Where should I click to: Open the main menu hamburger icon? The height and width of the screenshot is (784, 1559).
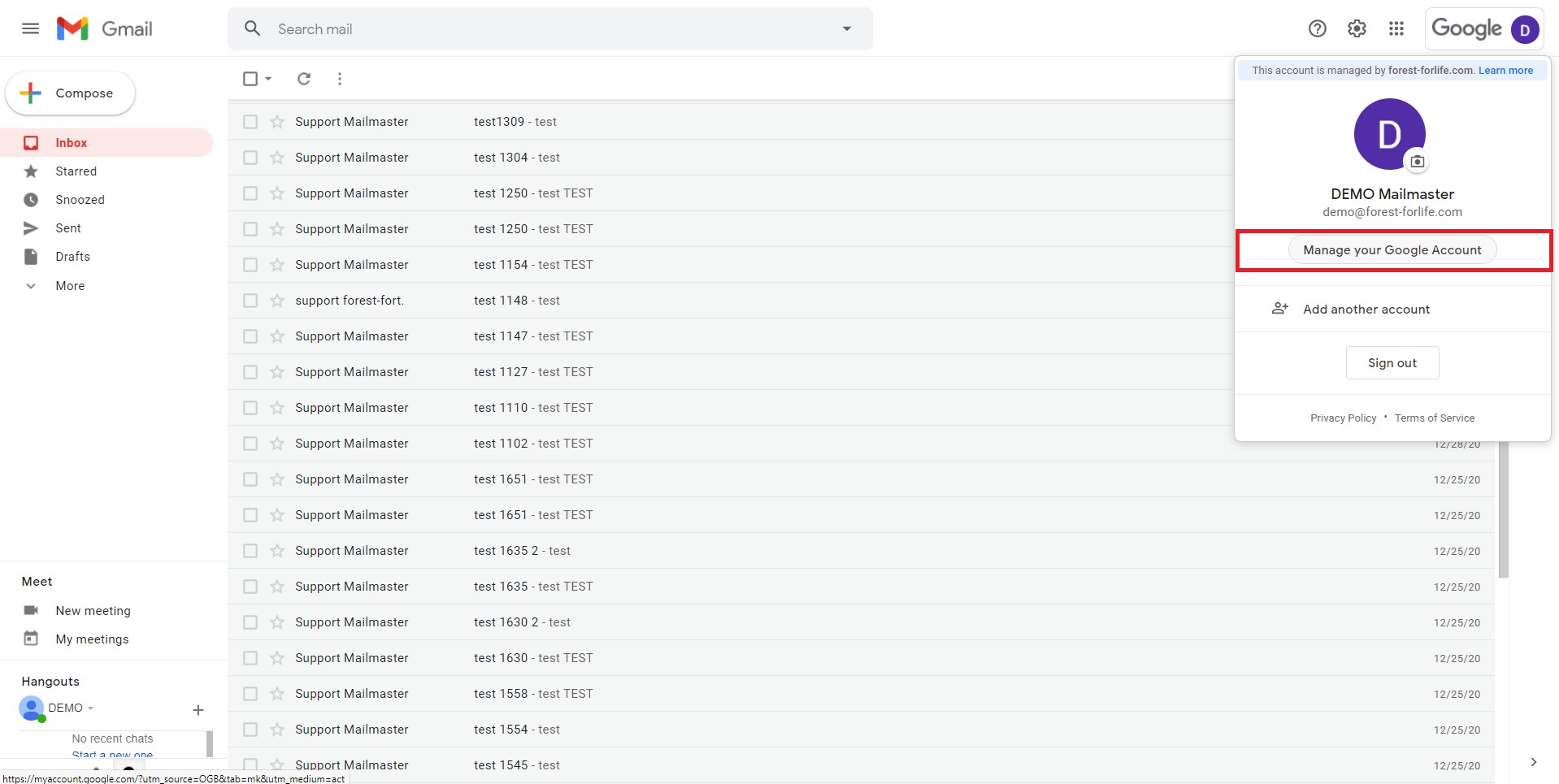click(x=30, y=29)
